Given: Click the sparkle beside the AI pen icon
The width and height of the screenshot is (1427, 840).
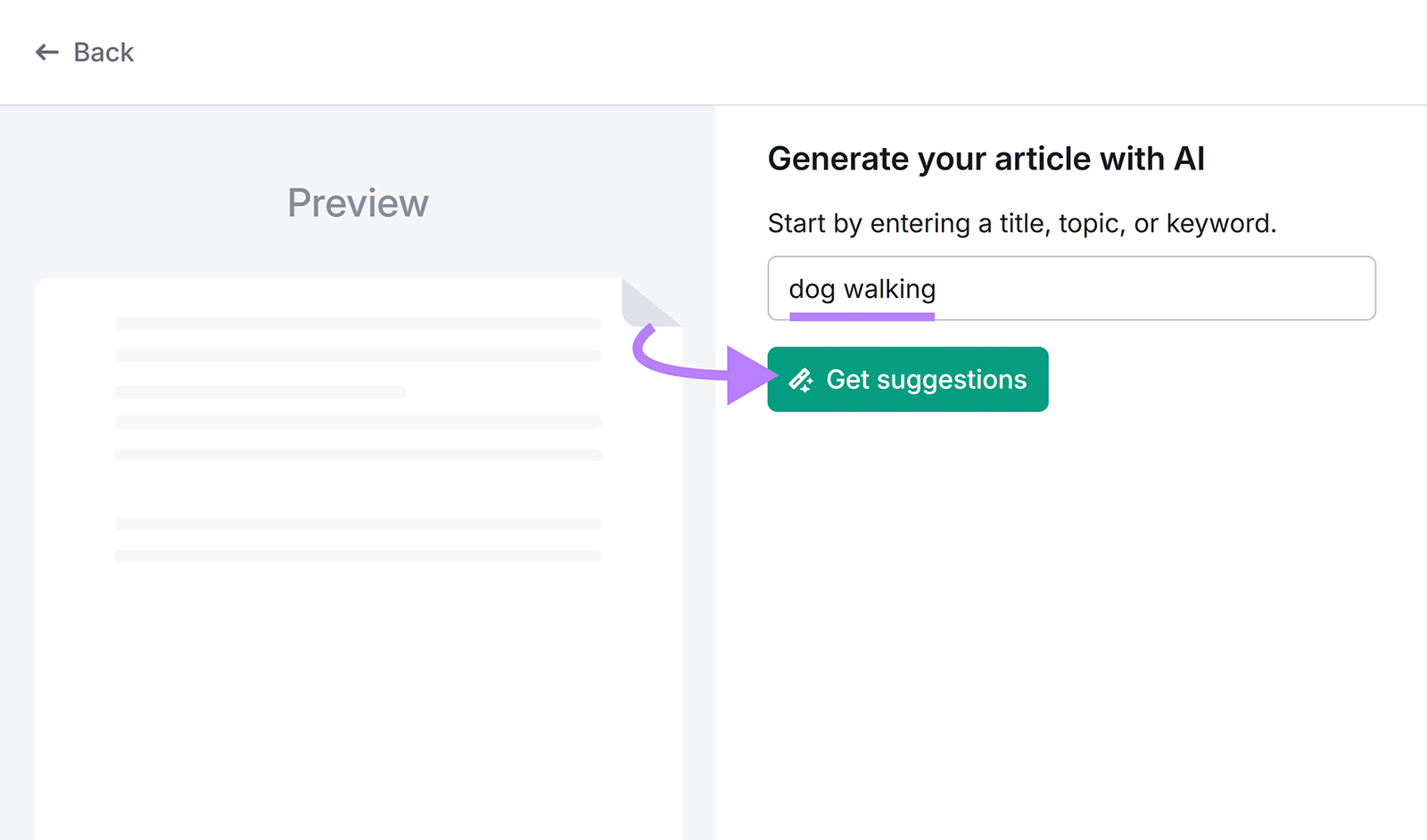Looking at the screenshot, I should pos(809,380).
